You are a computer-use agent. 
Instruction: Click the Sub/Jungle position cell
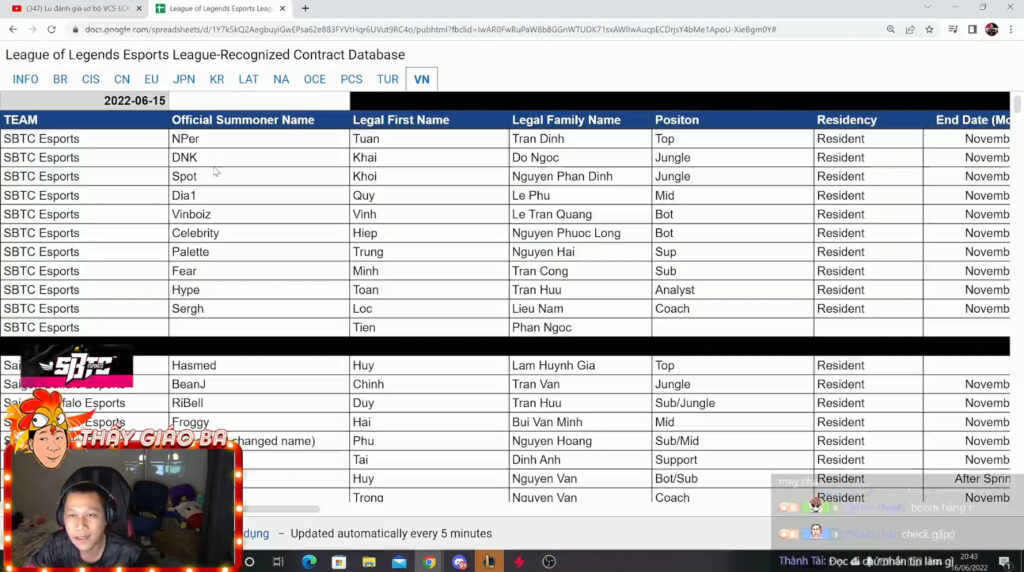coord(733,404)
